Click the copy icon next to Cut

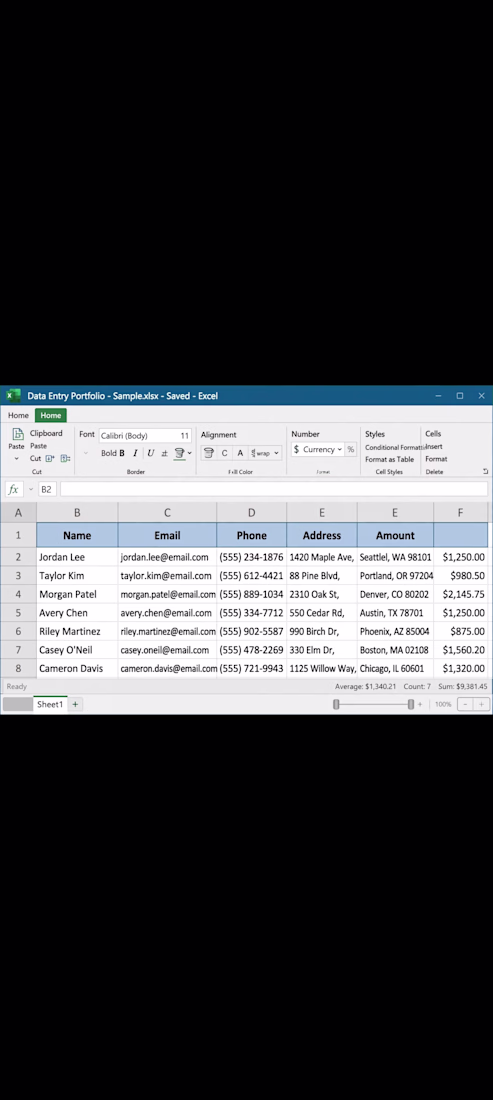click(x=50, y=458)
